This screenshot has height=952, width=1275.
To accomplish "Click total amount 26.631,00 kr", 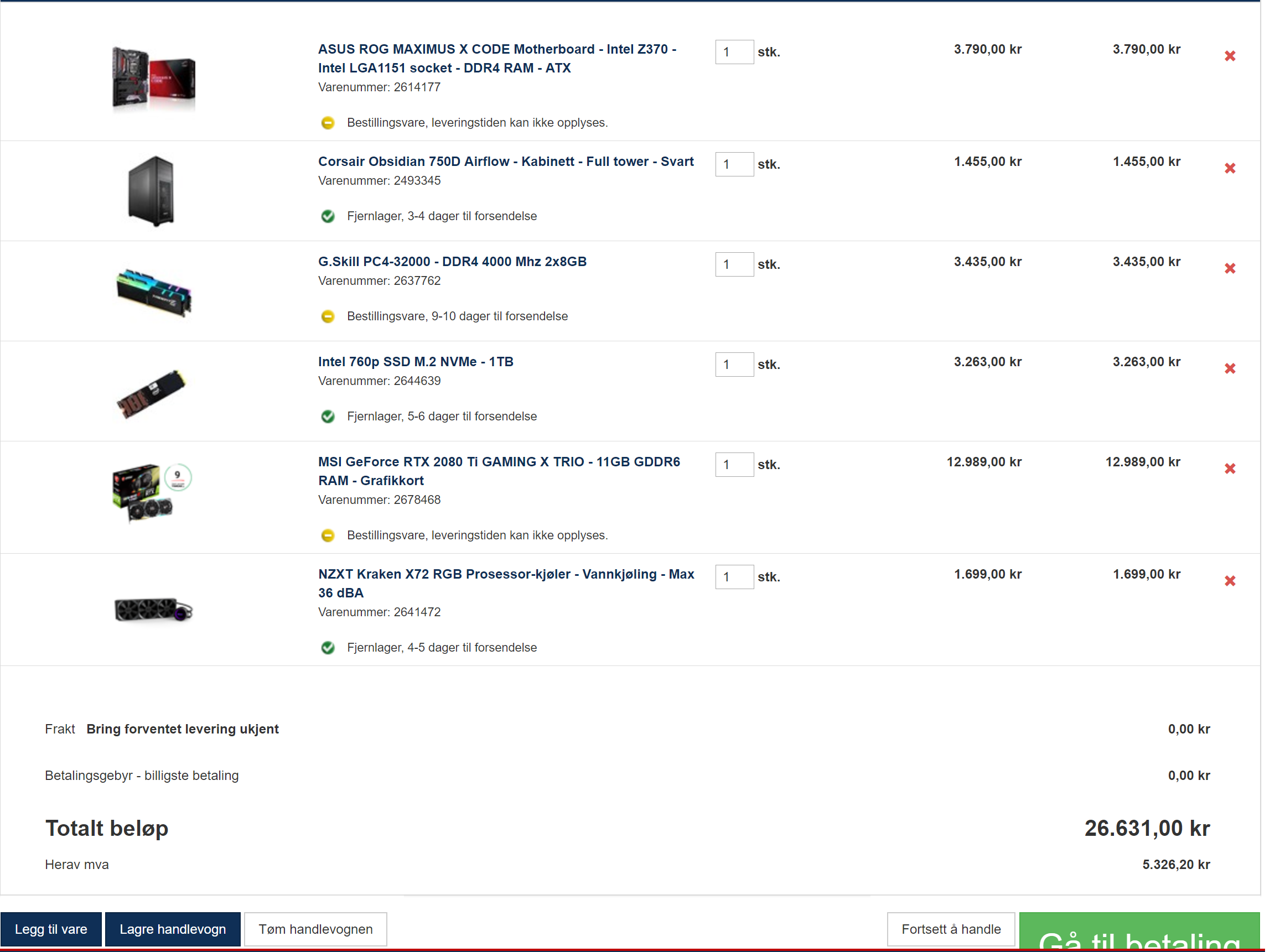I will coord(1147,828).
